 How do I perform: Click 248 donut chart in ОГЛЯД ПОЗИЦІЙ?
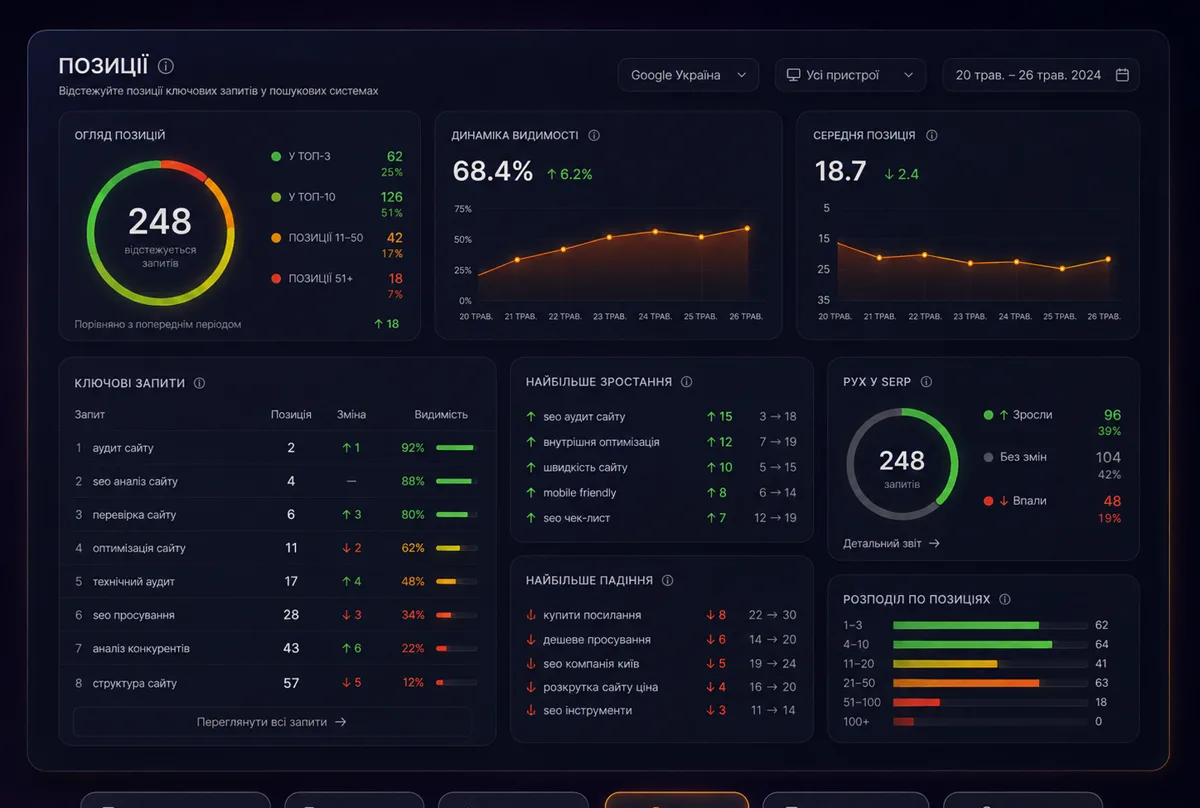point(160,232)
